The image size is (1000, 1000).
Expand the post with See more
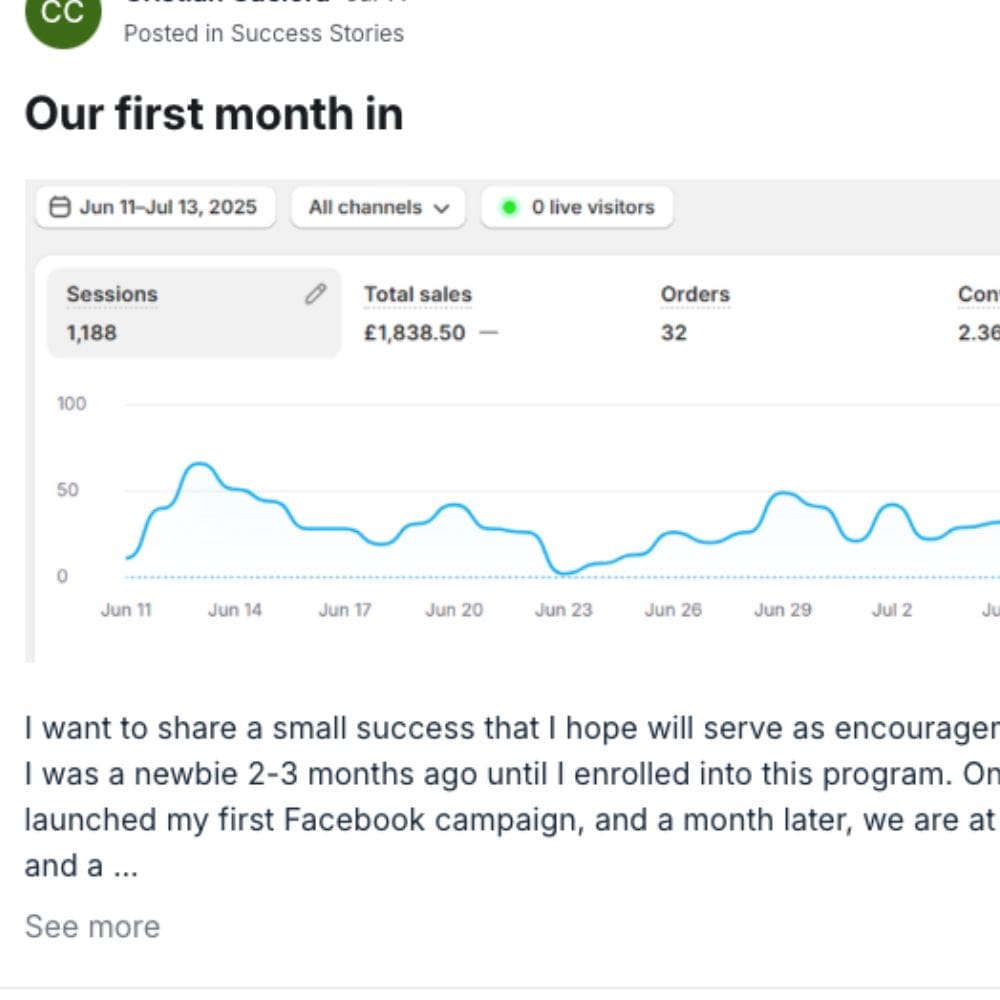tap(92, 927)
